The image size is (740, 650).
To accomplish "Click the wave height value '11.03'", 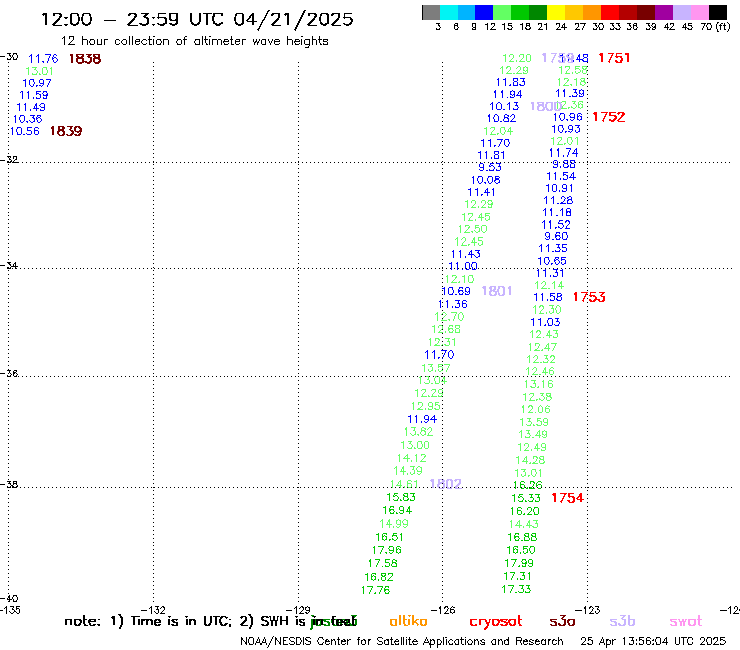I will [545, 322].
